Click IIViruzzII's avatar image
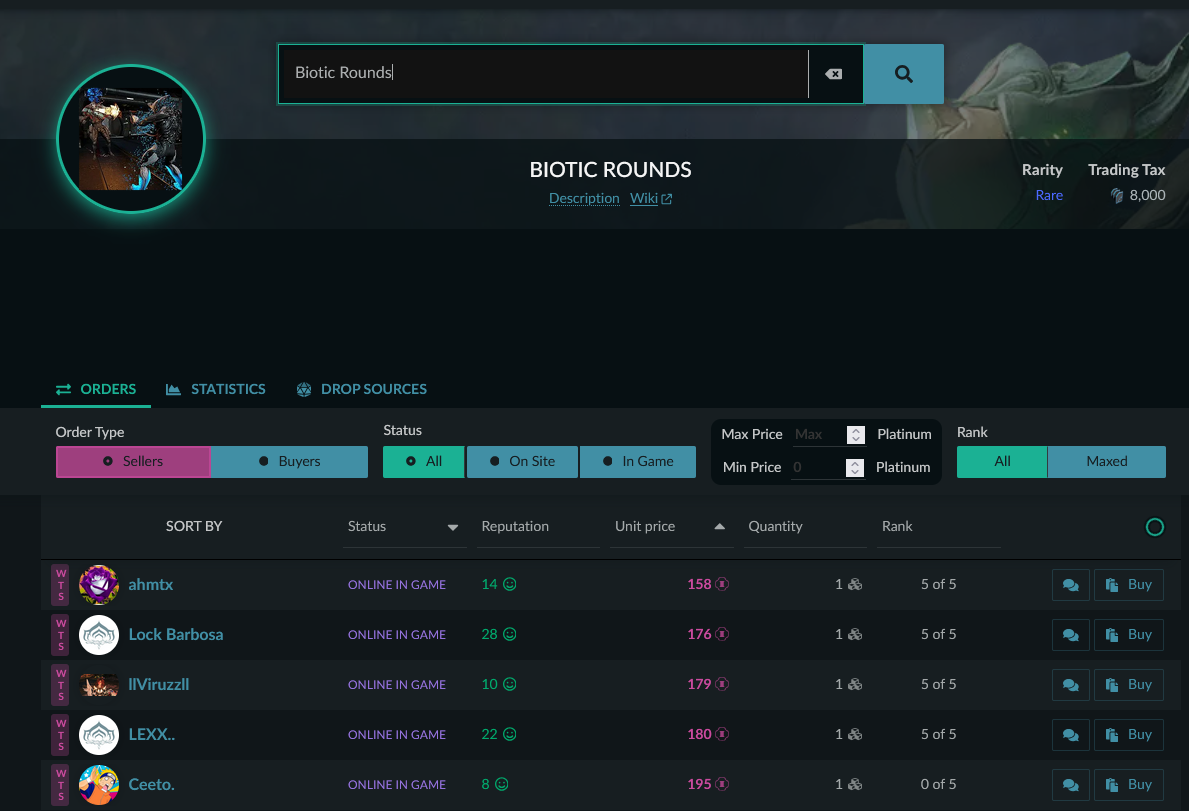This screenshot has height=811, width=1189. pyautogui.click(x=99, y=684)
